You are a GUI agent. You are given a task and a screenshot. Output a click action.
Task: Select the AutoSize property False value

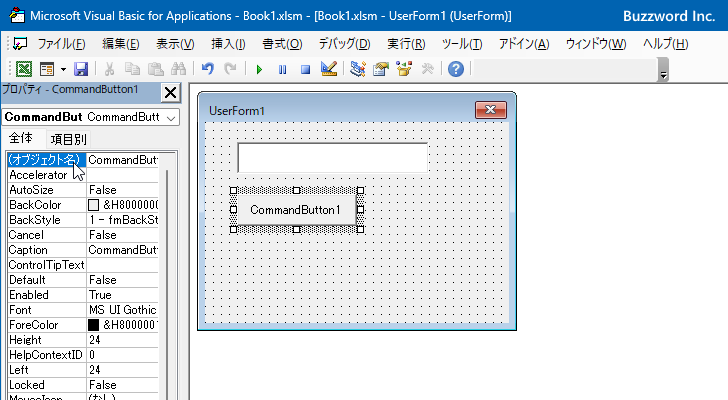pos(123,190)
